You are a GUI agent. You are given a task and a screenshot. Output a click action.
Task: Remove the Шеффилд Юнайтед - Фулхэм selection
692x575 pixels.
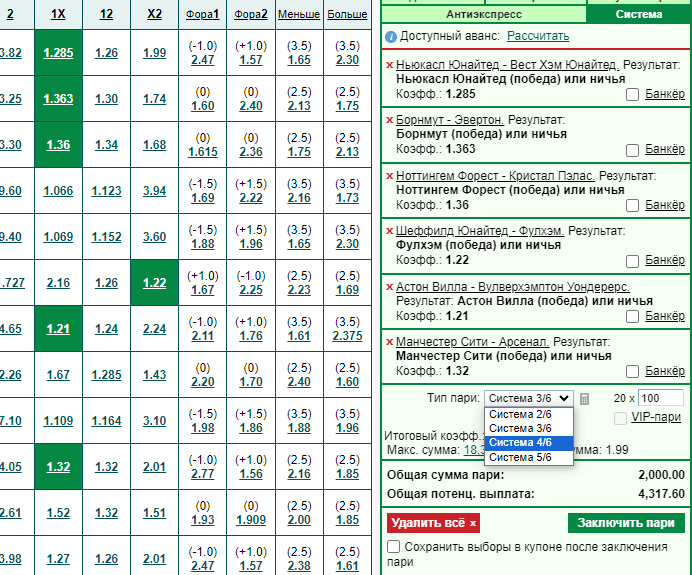(x=389, y=231)
